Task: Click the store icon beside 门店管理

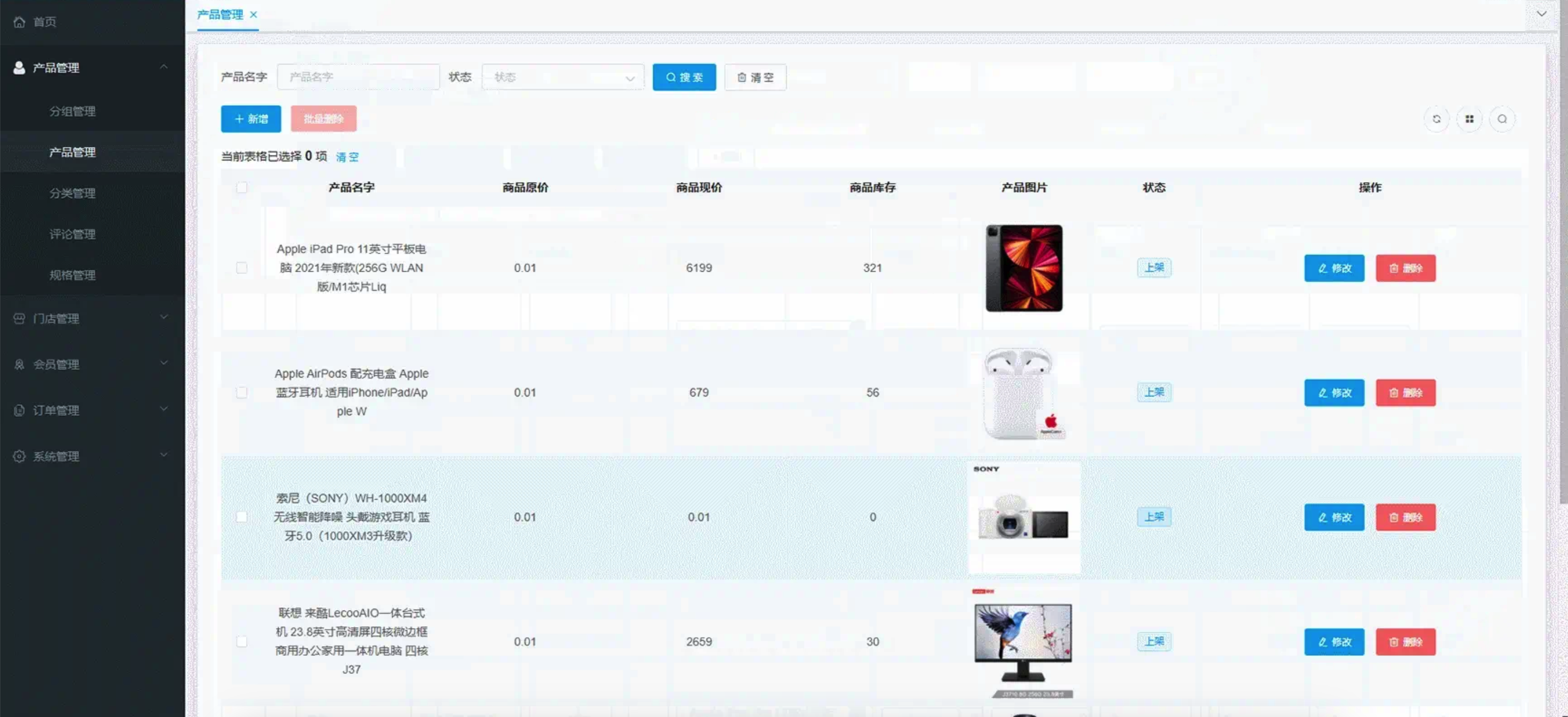Action: click(x=19, y=318)
